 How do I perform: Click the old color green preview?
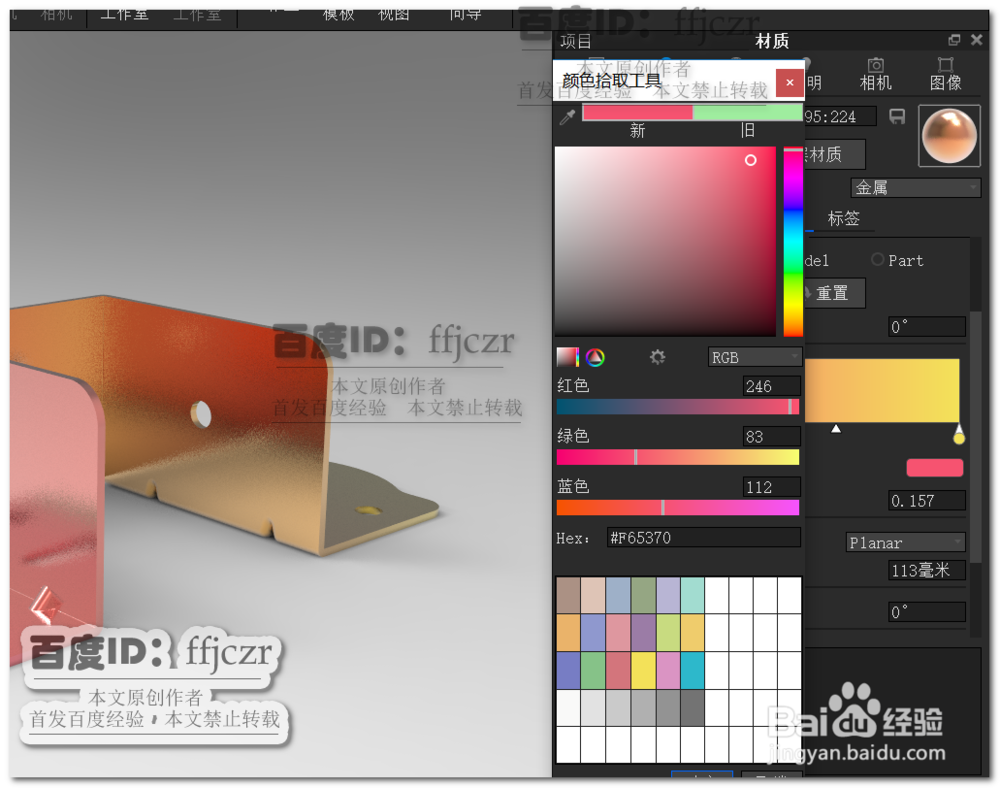[747, 113]
